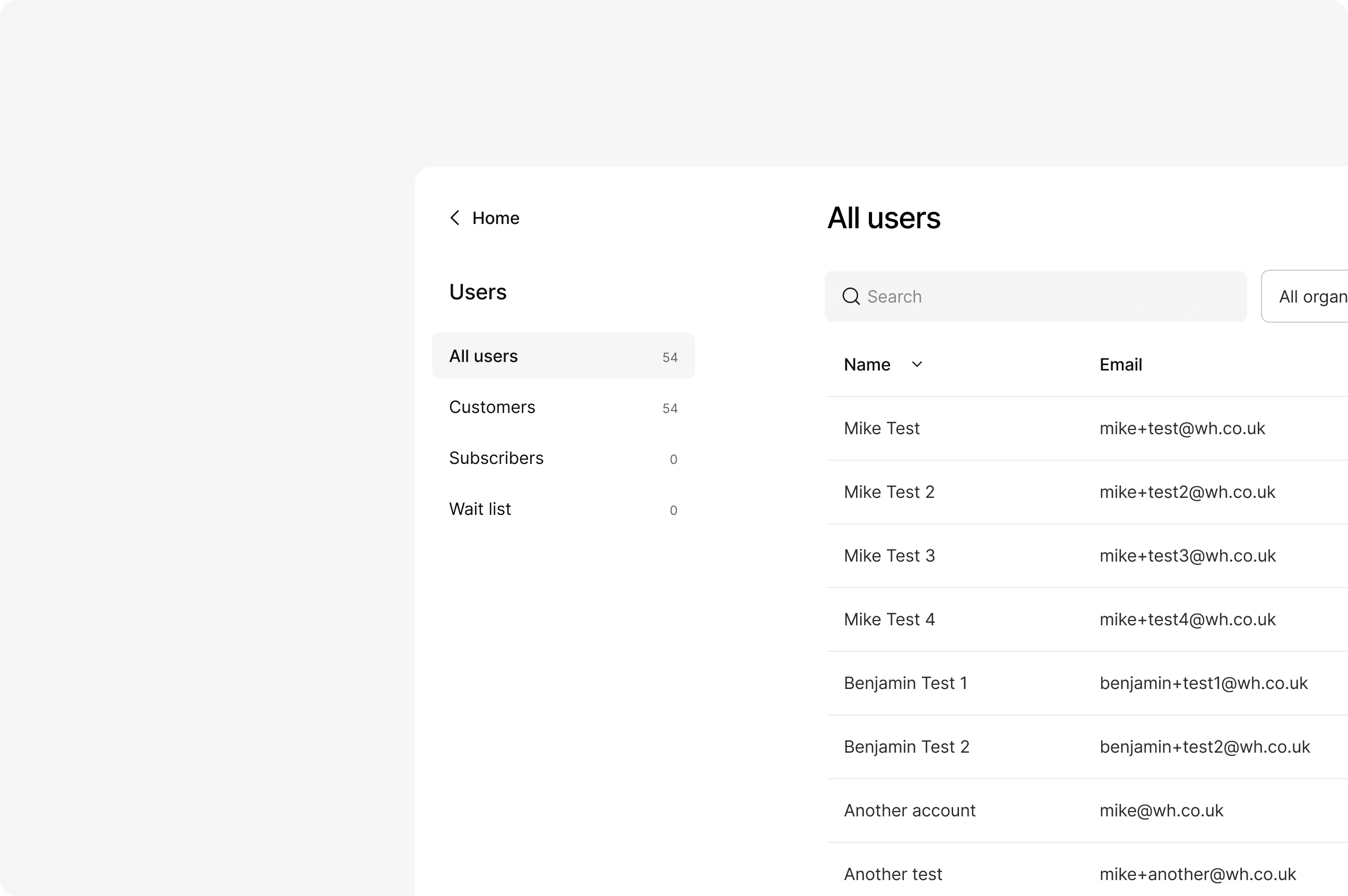Click the benjamin+test2@wh.co.uk email

(1204, 747)
